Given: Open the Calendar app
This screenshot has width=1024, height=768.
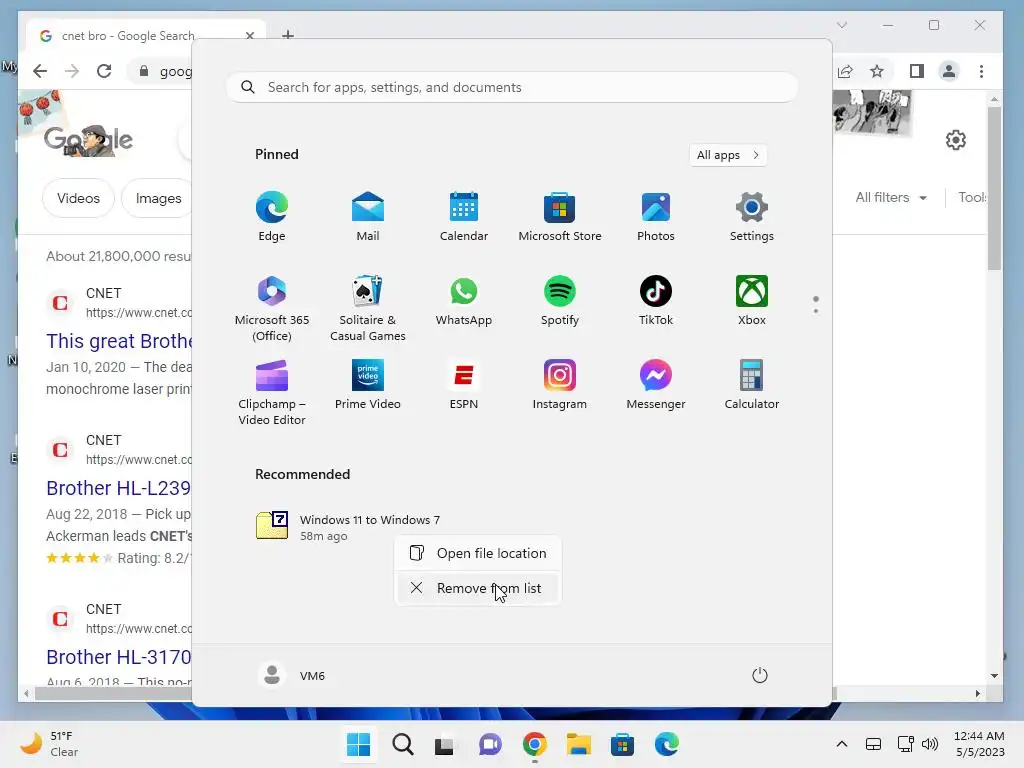Looking at the screenshot, I should pos(464,217).
